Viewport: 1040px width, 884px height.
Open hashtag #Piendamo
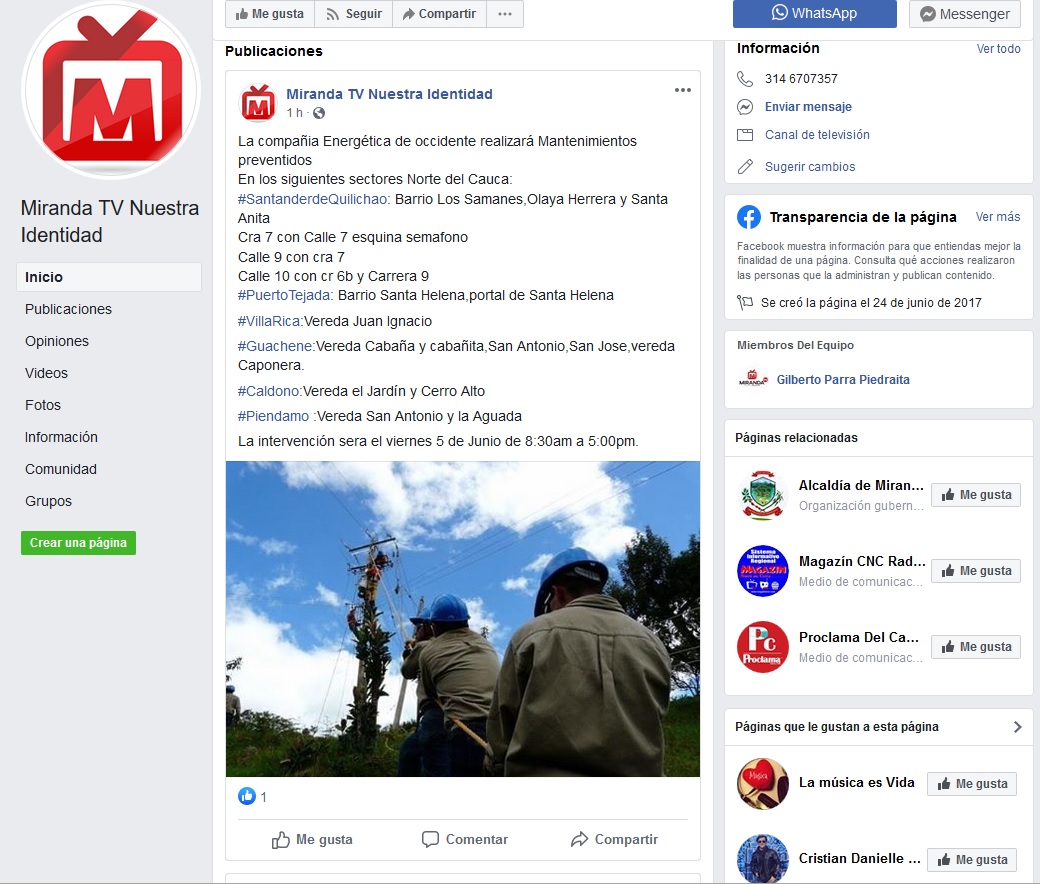(x=273, y=416)
